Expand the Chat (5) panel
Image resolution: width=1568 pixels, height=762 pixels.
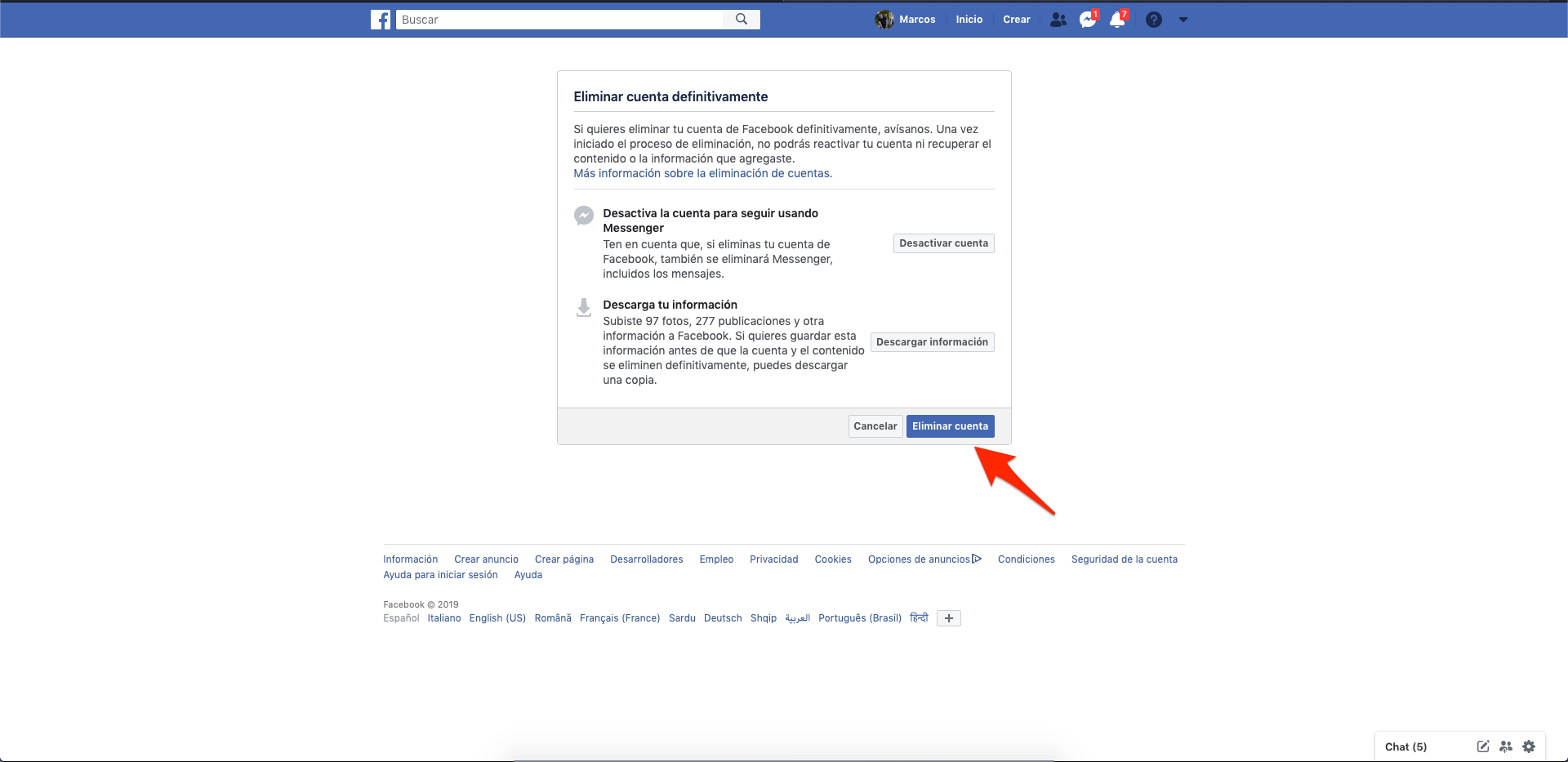pos(1405,746)
